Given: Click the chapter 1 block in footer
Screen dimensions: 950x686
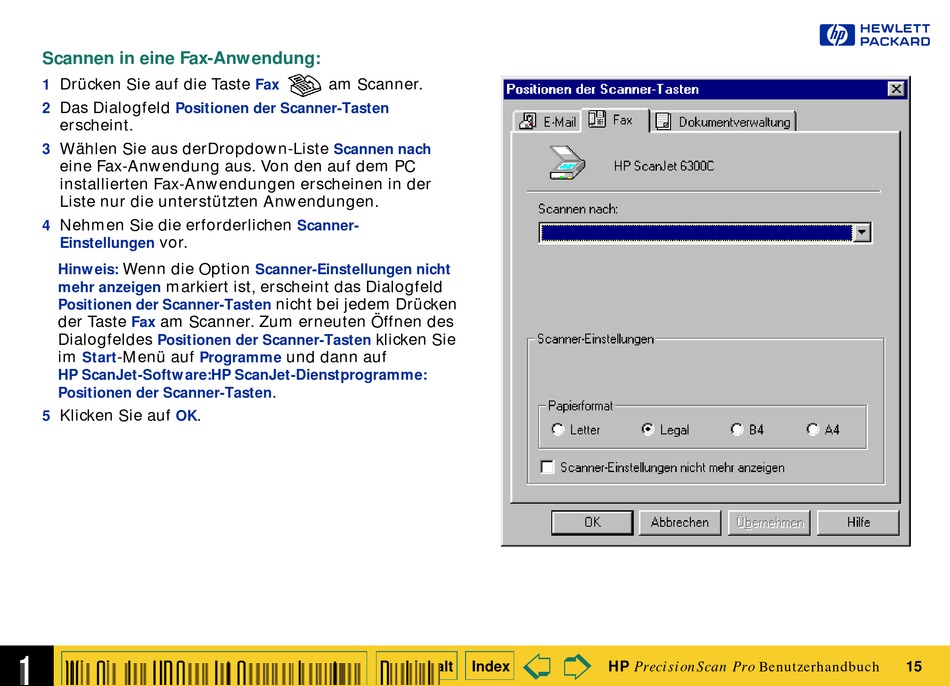Looking at the screenshot, I should pyautogui.click(x=27, y=666).
